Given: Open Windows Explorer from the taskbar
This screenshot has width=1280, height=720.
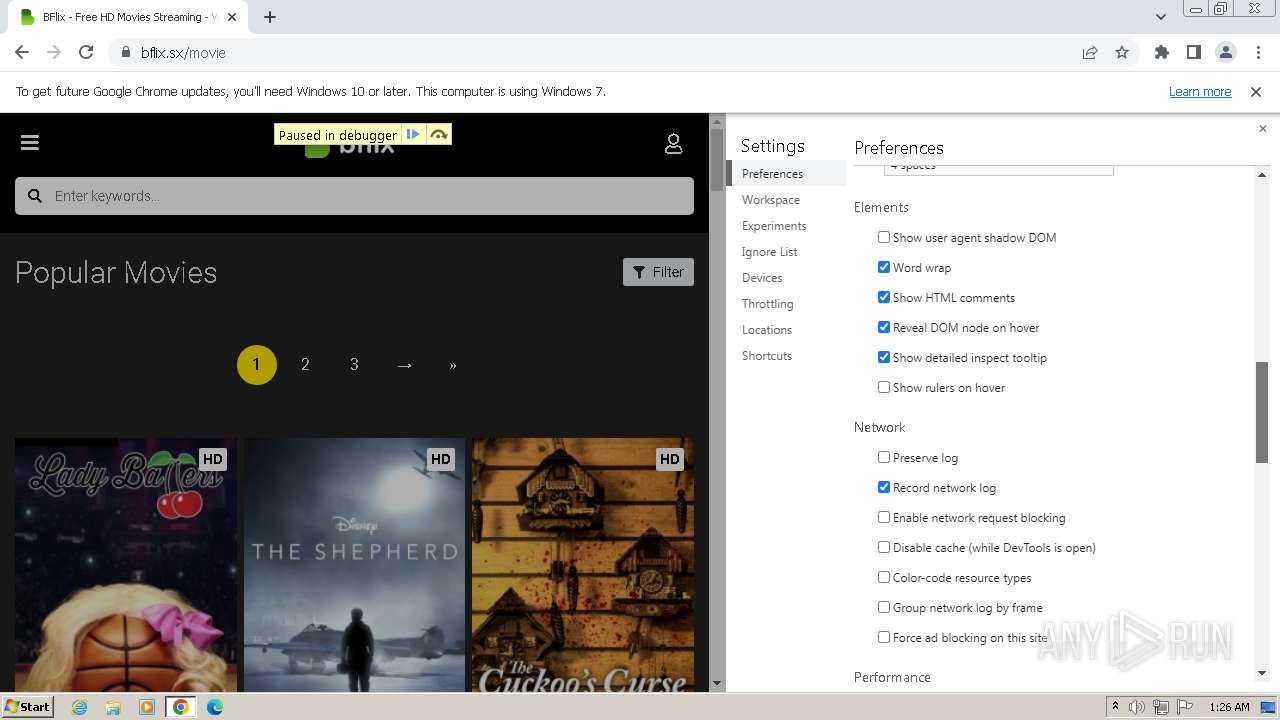Looking at the screenshot, I should coord(113,707).
